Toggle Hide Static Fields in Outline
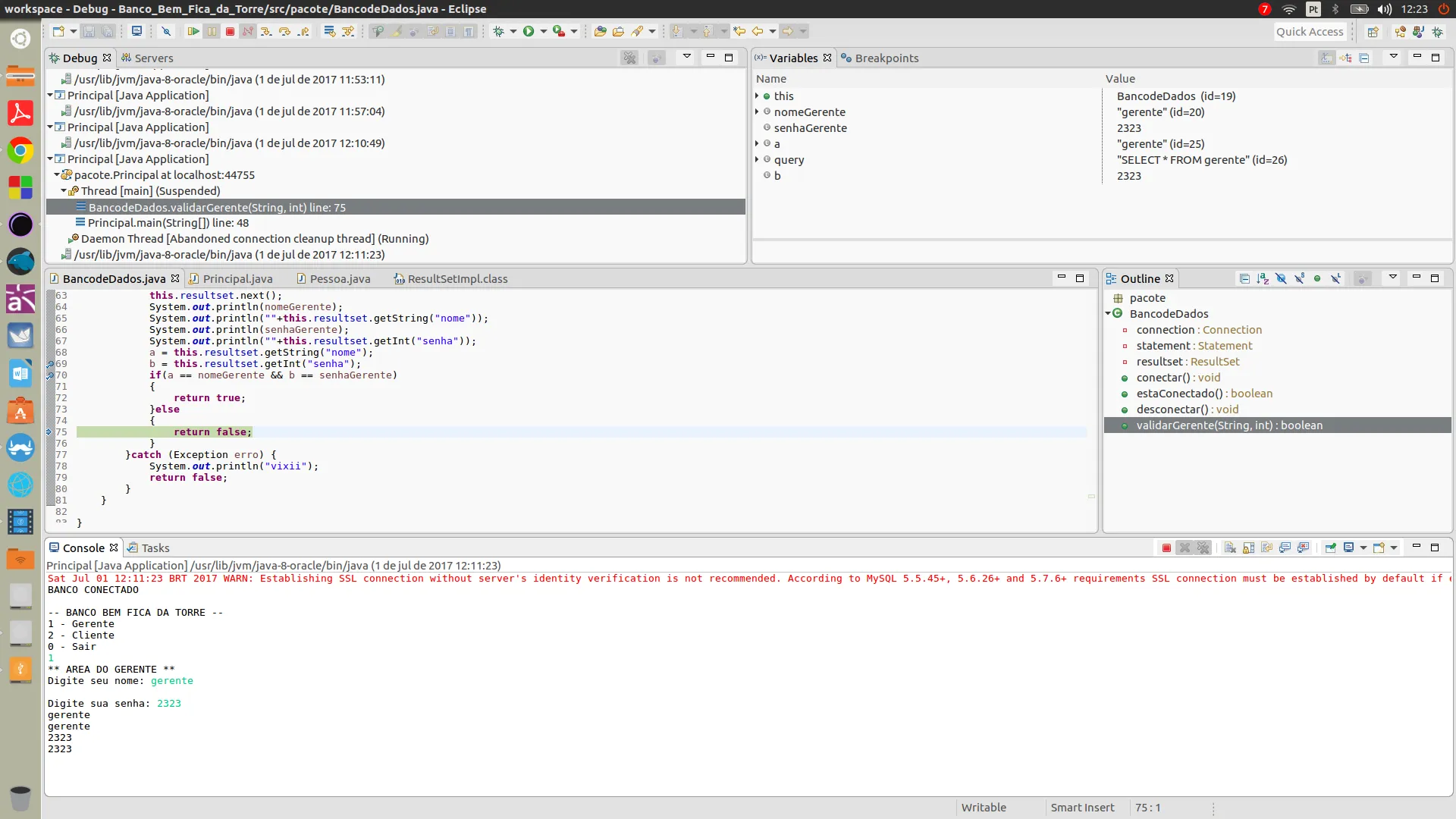Screen dimensions: 1456x819 [1299, 278]
